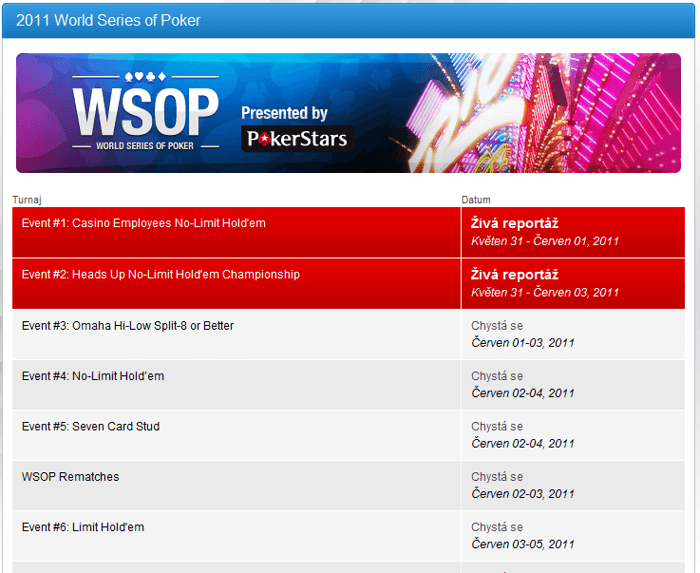Open Event #1: Casino Employees No-Limit Hold'em

point(143,223)
